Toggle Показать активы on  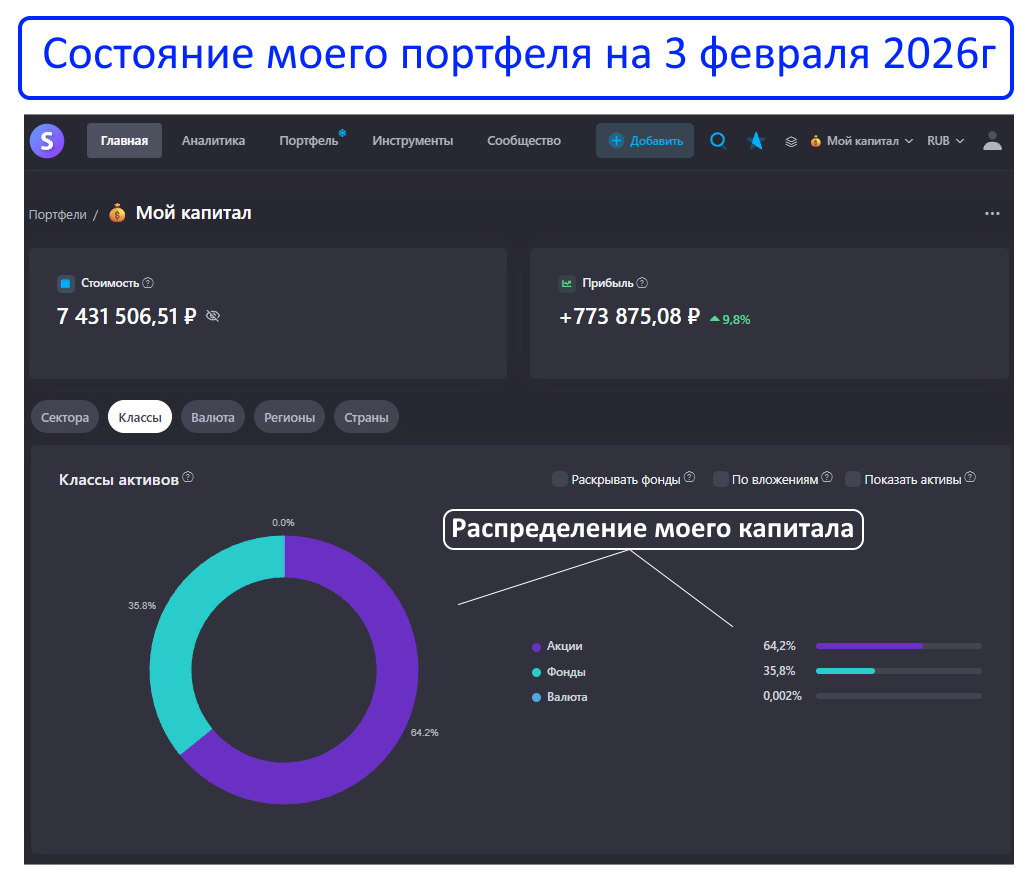853,479
